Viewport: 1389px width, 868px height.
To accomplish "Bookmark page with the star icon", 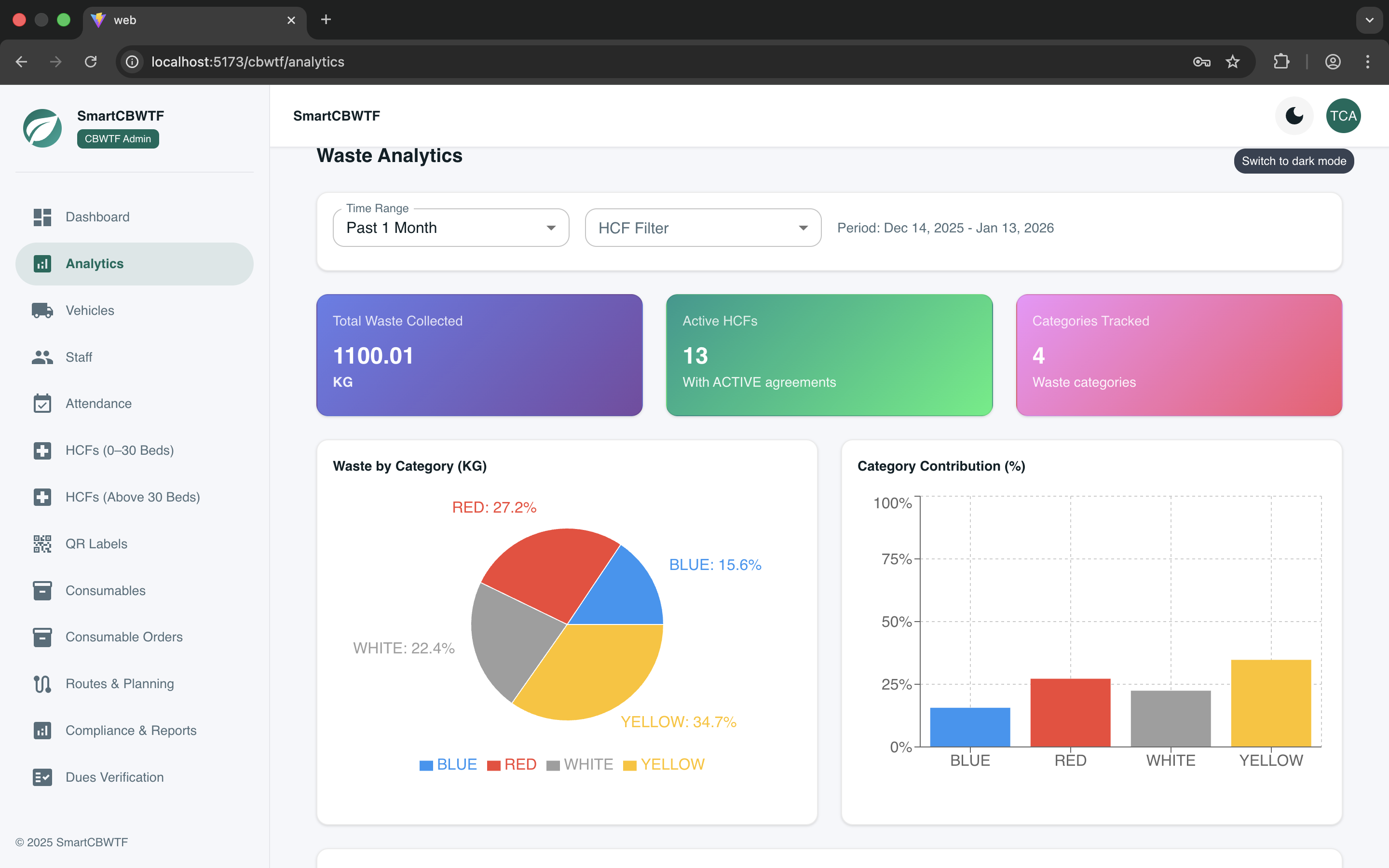I will pos(1232,62).
